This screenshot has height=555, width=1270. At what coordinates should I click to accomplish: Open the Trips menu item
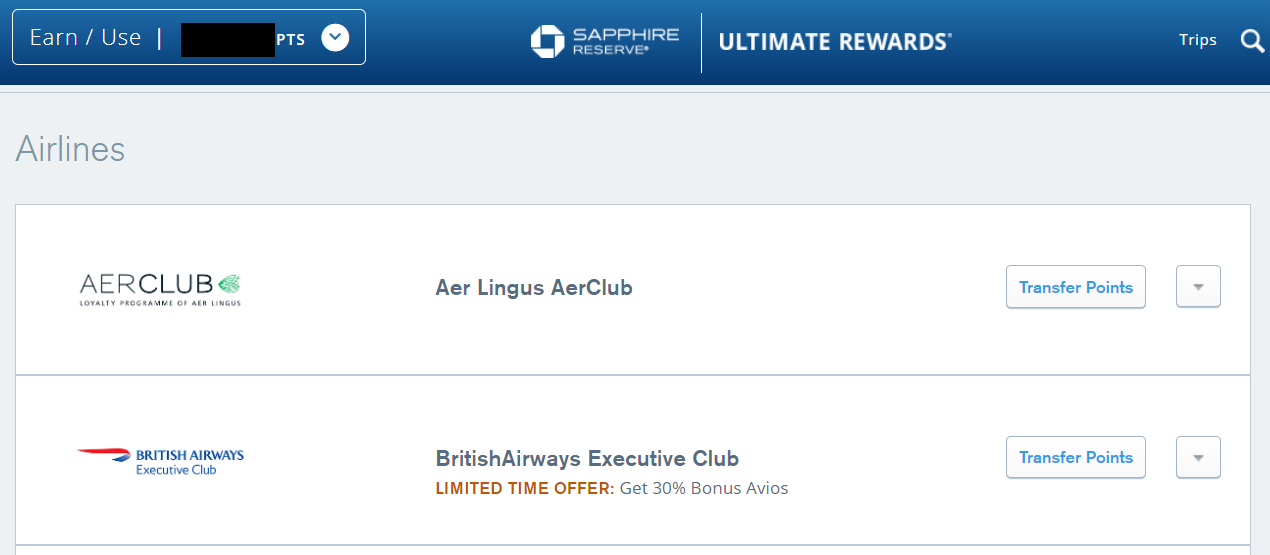[1197, 40]
